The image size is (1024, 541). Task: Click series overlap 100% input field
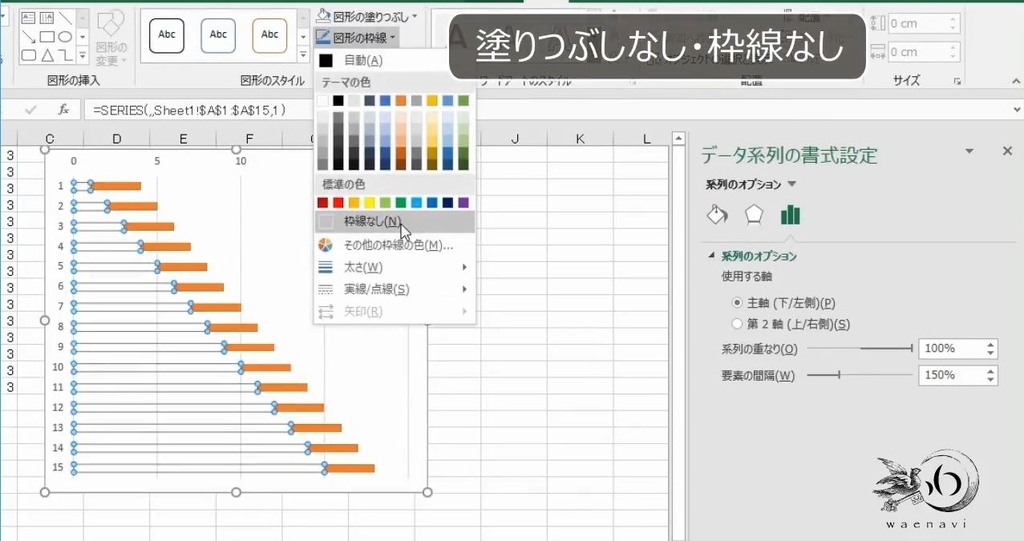[952, 348]
